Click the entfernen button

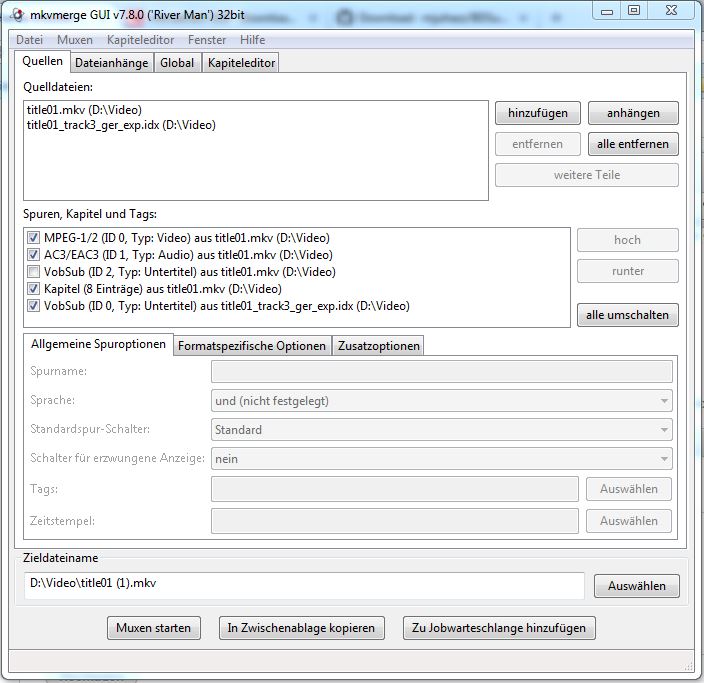tap(537, 144)
